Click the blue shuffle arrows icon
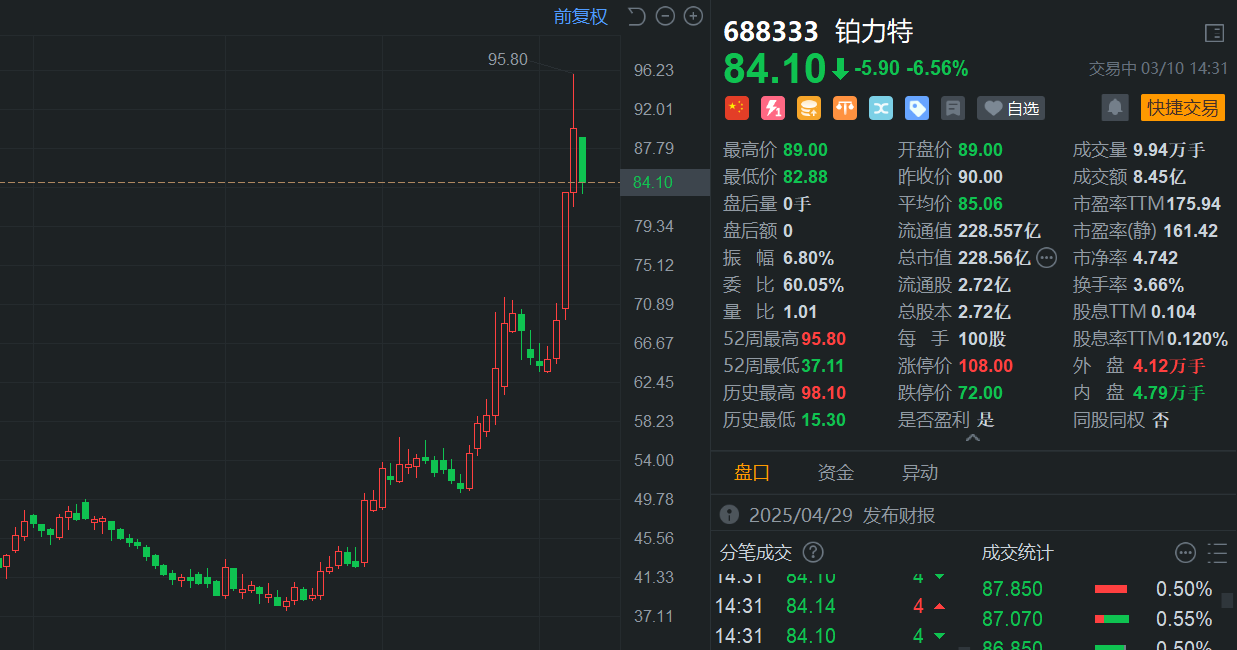 [881, 108]
